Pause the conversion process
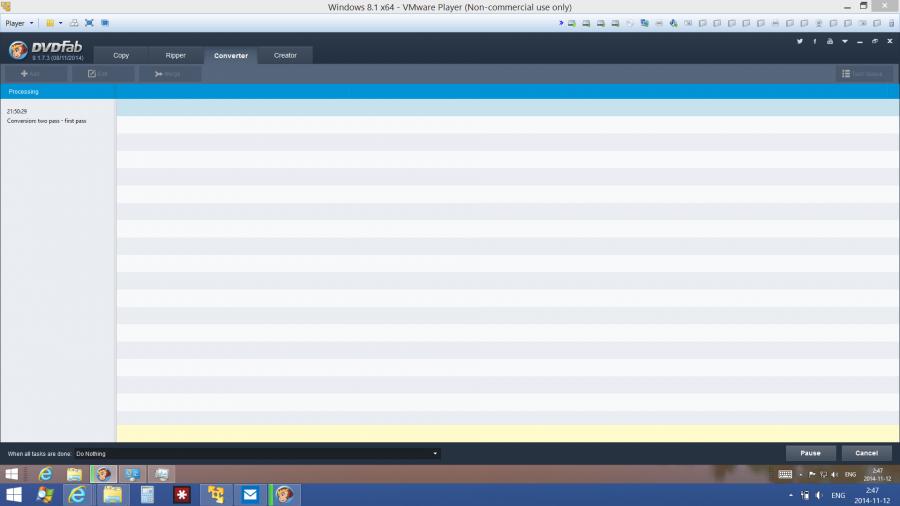 pyautogui.click(x=810, y=453)
